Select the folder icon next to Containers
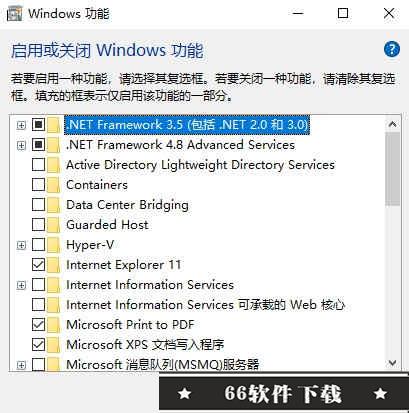409x413 pixels. tap(53, 185)
